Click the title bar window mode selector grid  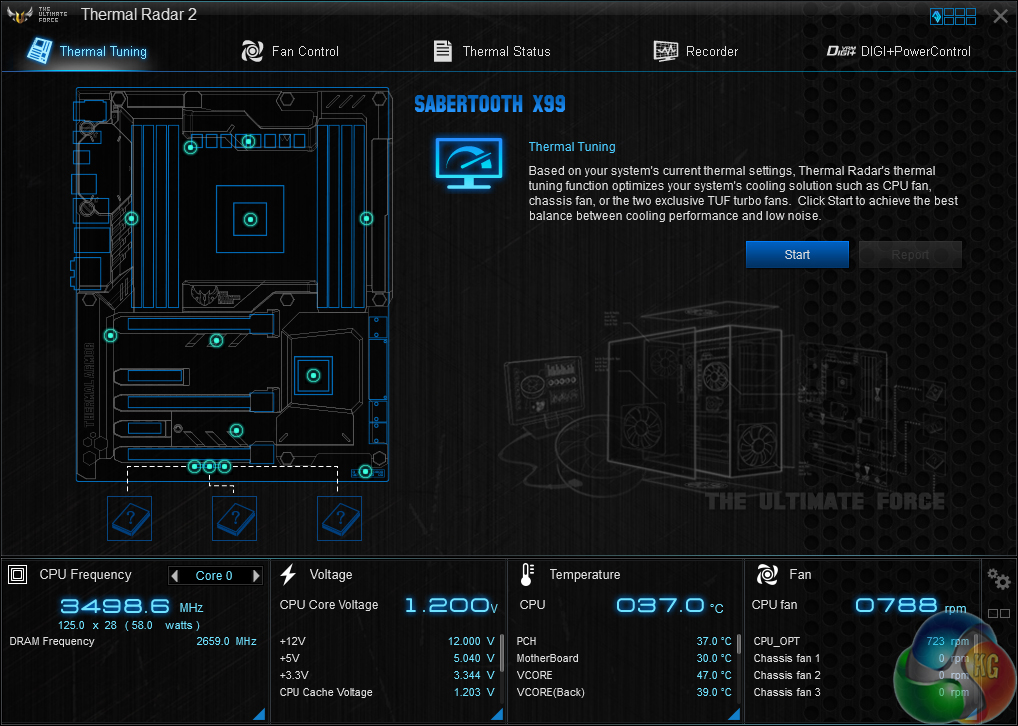(953, 16)
